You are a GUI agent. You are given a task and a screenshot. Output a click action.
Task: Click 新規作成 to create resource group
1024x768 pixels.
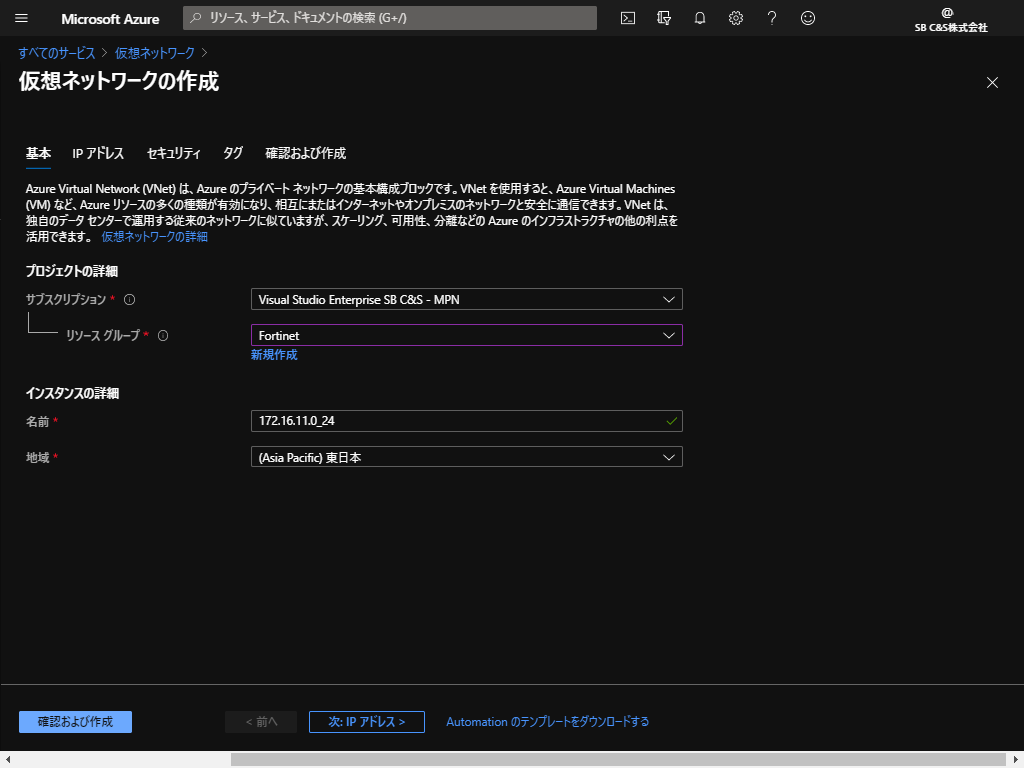(x=274, y=355)
